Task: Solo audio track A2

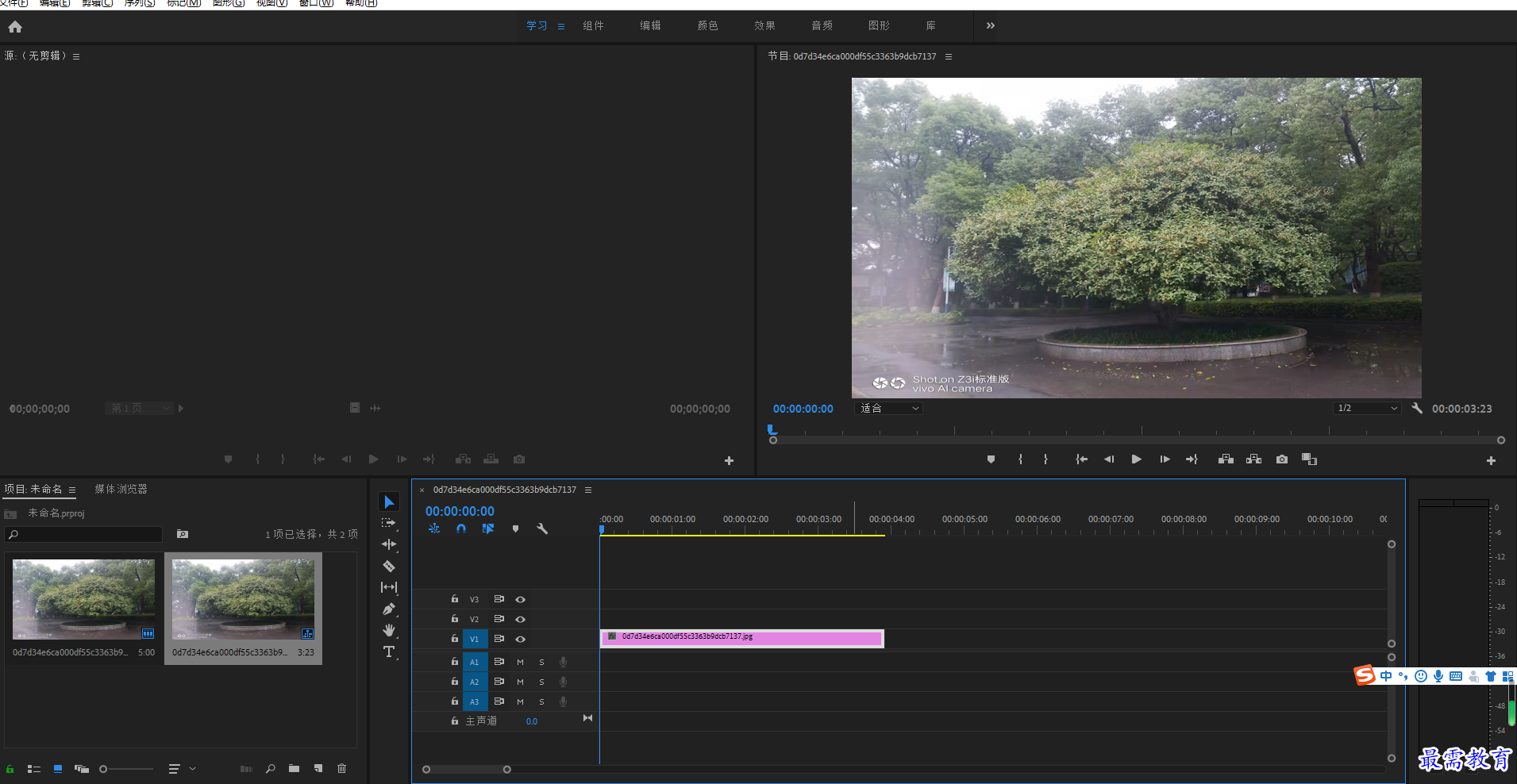Action: point(541,682)
